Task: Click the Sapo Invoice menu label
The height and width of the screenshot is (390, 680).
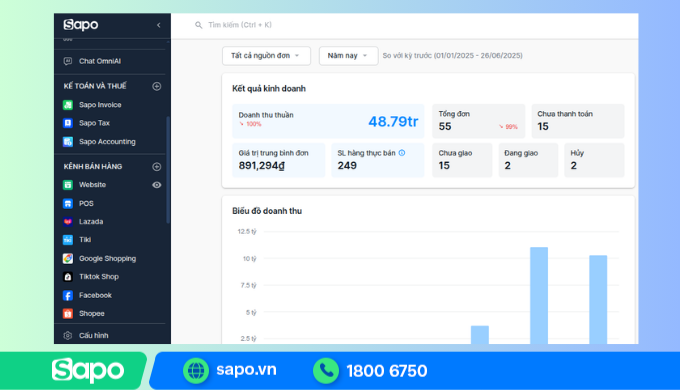Action: (x=100, y=105)
